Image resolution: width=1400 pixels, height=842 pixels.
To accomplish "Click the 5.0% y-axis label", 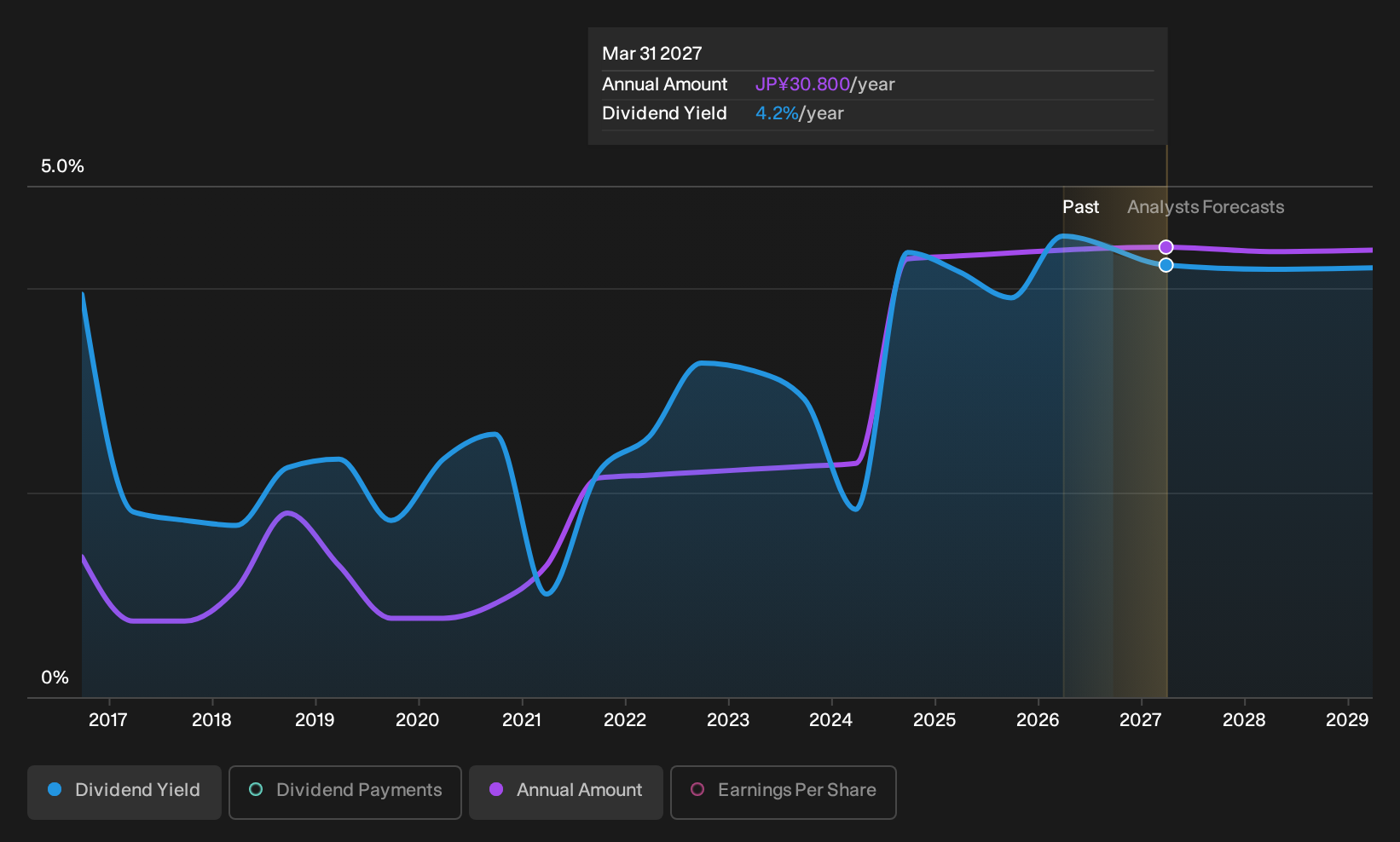I will [62, 166].
